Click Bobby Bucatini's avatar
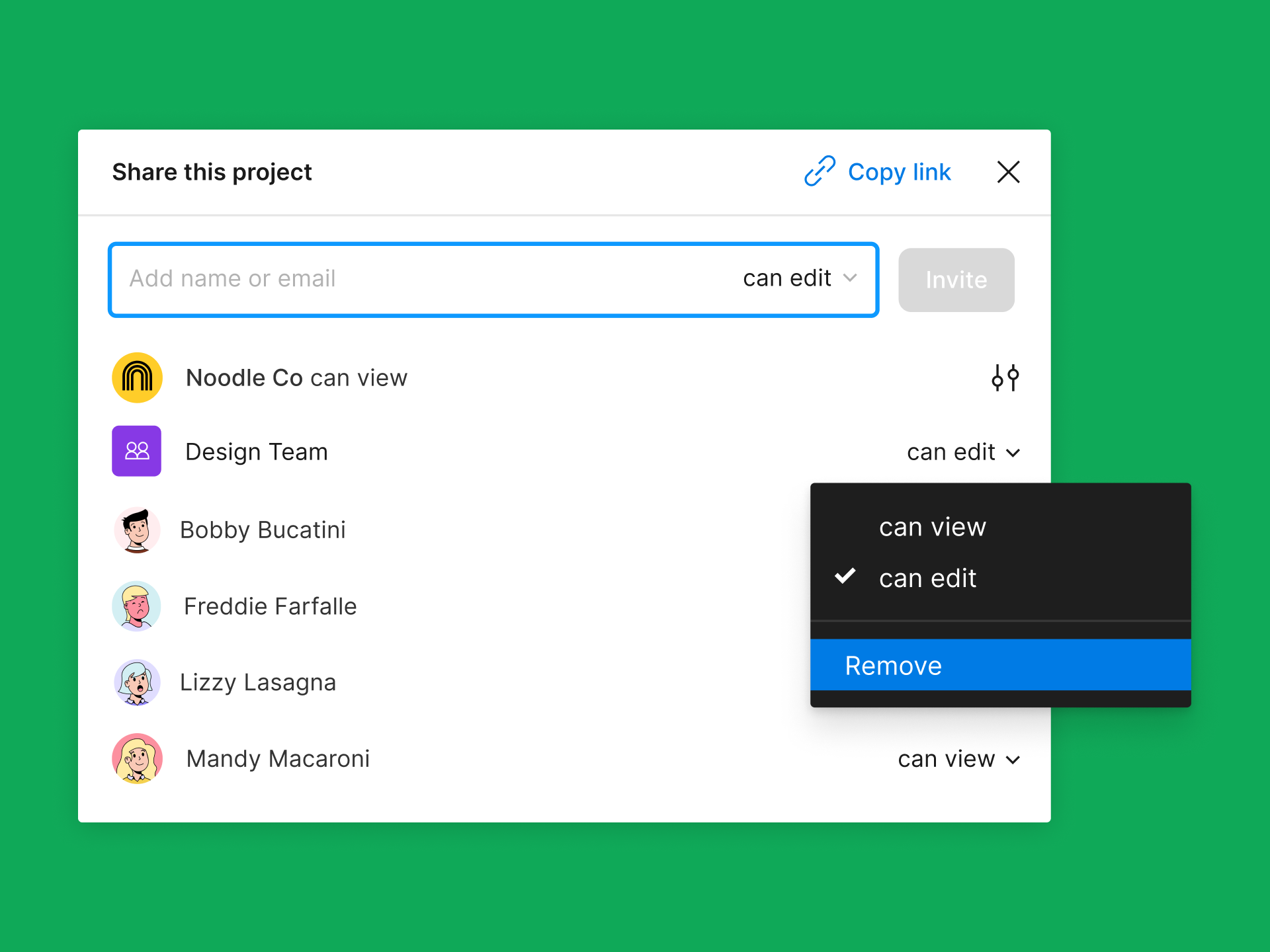The image size is (1270, 952). (x=136, y=530)
